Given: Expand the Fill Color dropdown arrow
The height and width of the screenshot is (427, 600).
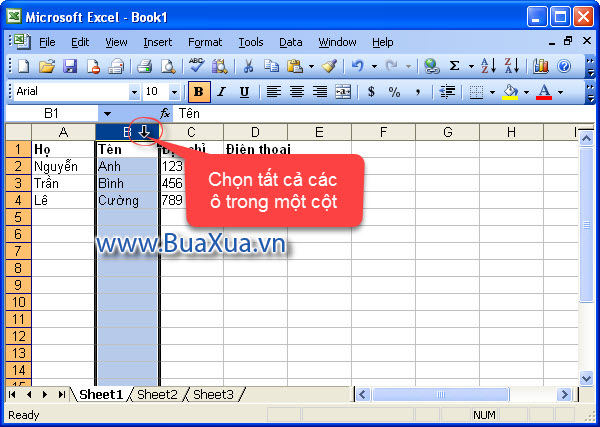Looking at the screenshot, I should 526,92.
